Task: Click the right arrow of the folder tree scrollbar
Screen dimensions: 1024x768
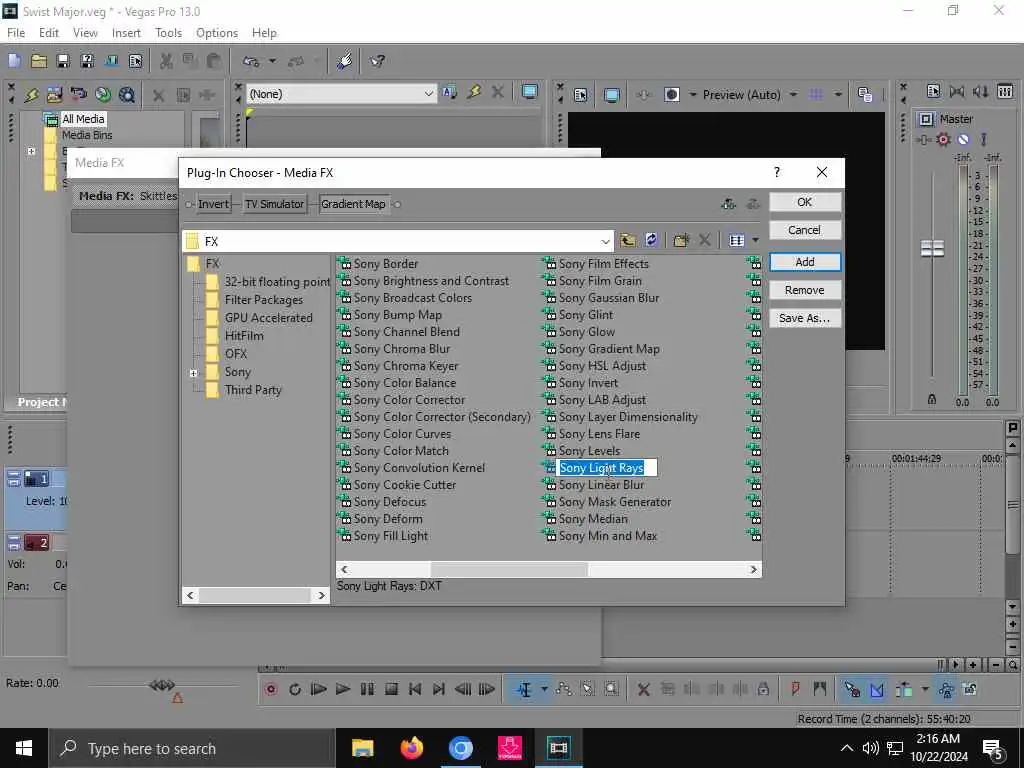Action: (321, 595)
